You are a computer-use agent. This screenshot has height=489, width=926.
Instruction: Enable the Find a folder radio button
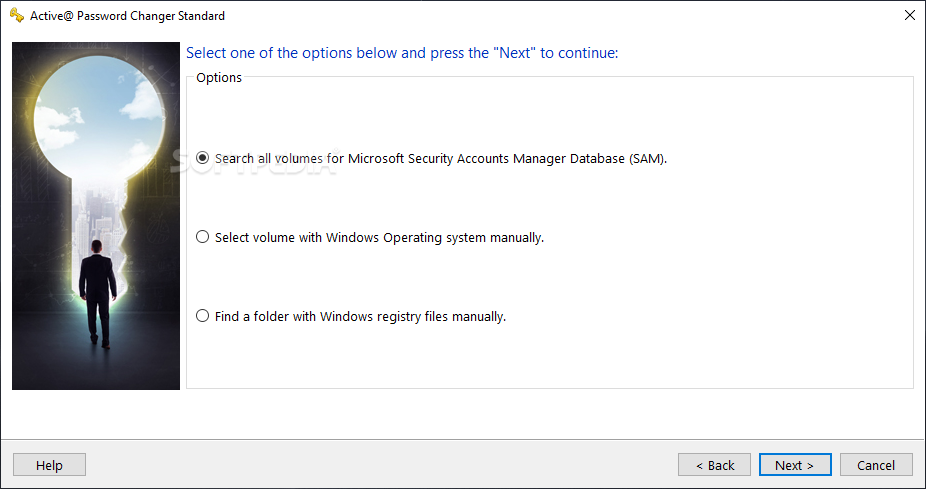203,316
